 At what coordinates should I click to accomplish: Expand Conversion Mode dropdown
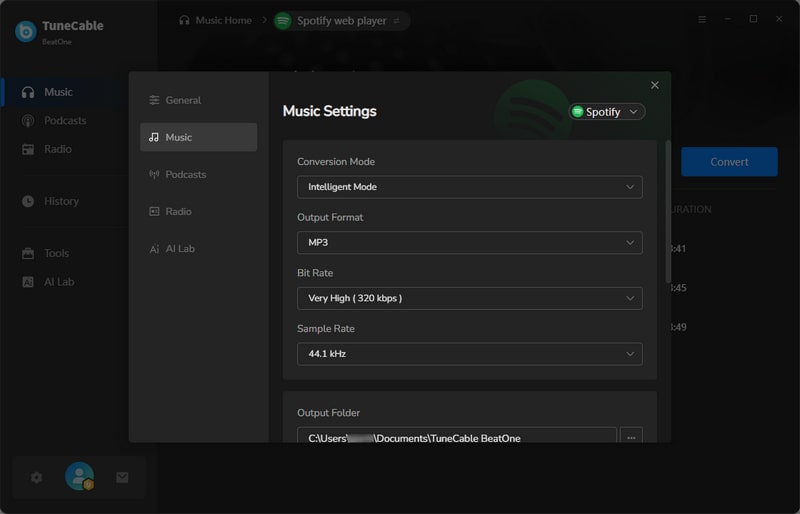coord(469,187)
